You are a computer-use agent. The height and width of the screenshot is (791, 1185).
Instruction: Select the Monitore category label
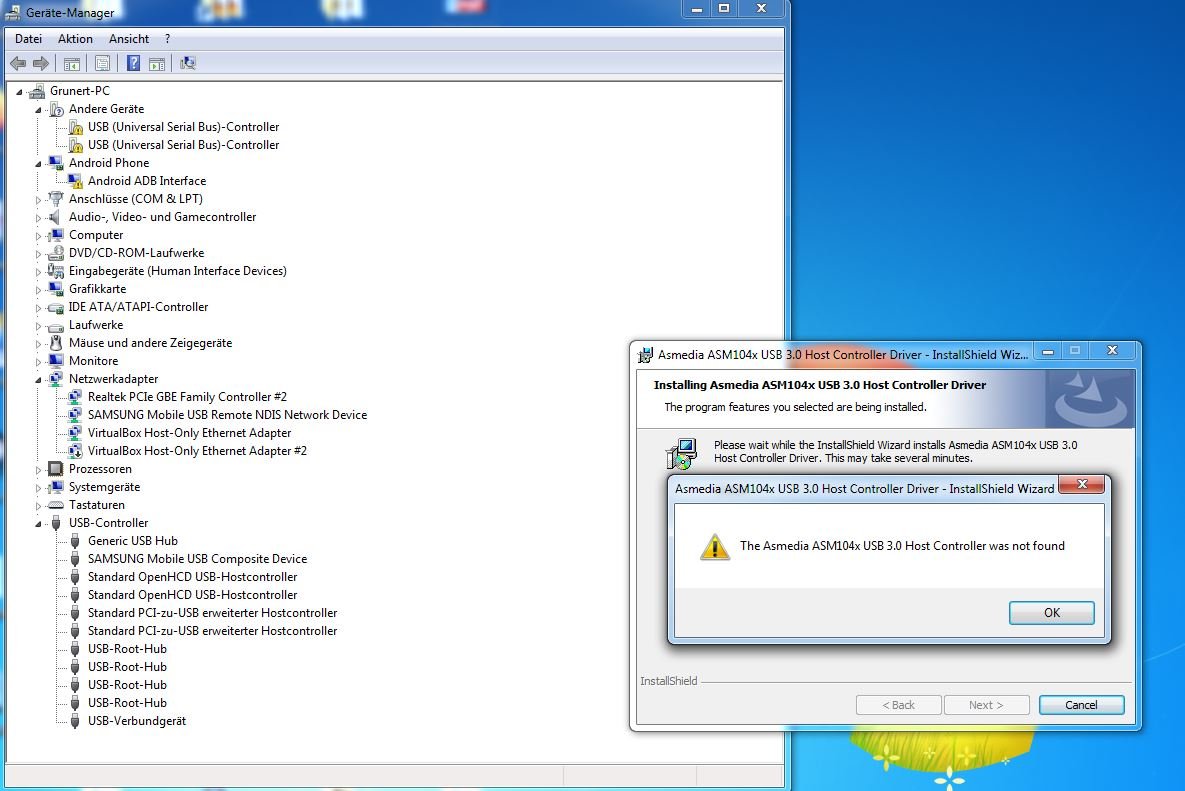[94, 361]
